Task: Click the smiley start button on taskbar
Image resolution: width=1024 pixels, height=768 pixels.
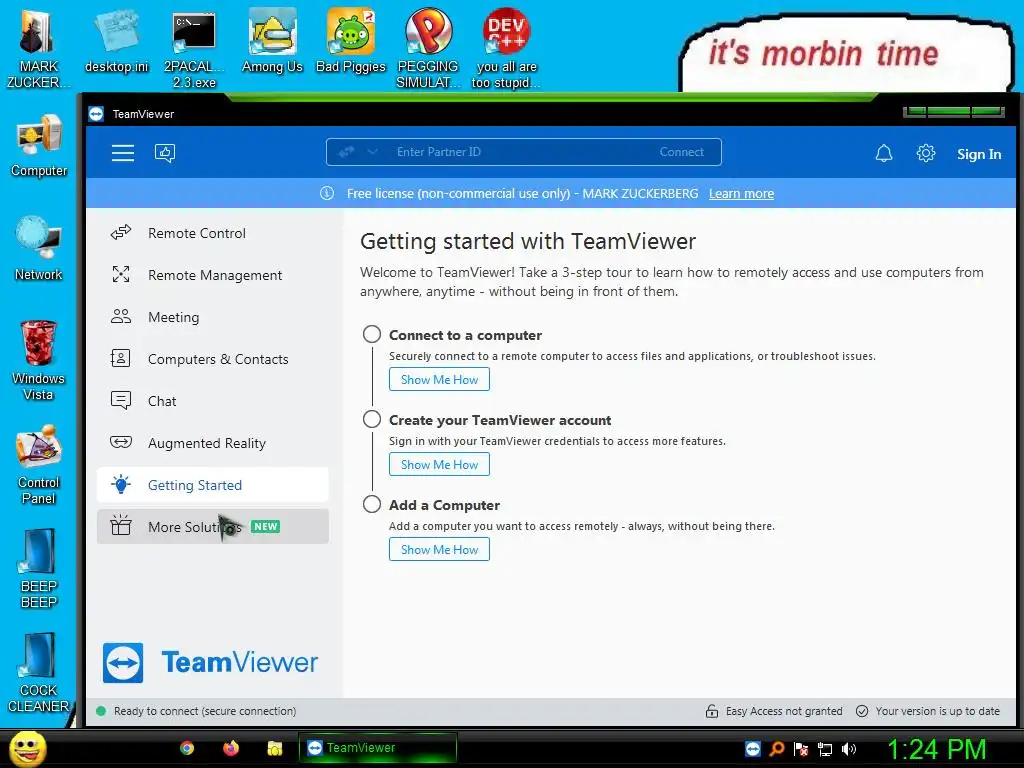Action: pyautogui.click(x=28, y=748)
